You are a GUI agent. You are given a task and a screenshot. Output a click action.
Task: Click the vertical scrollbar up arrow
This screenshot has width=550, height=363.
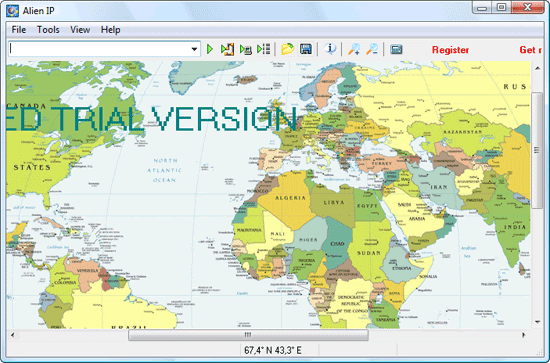(537, 68)
